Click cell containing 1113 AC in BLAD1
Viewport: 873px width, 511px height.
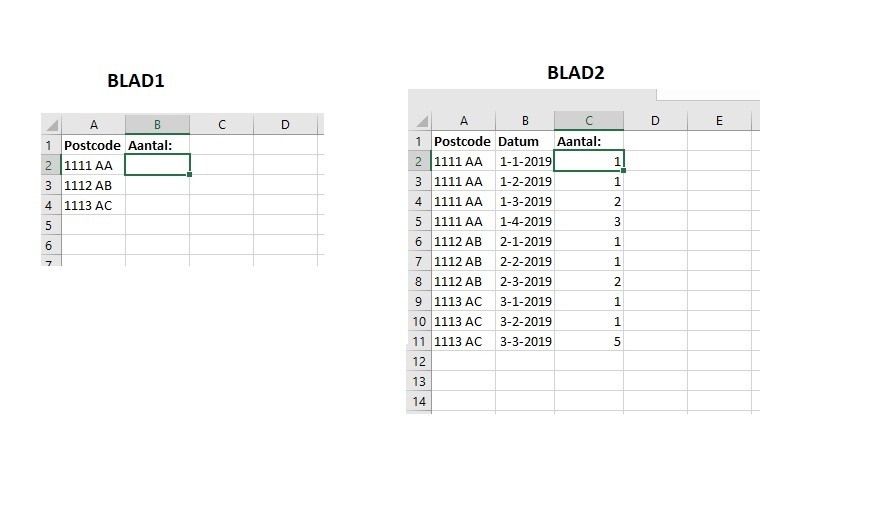93,205
